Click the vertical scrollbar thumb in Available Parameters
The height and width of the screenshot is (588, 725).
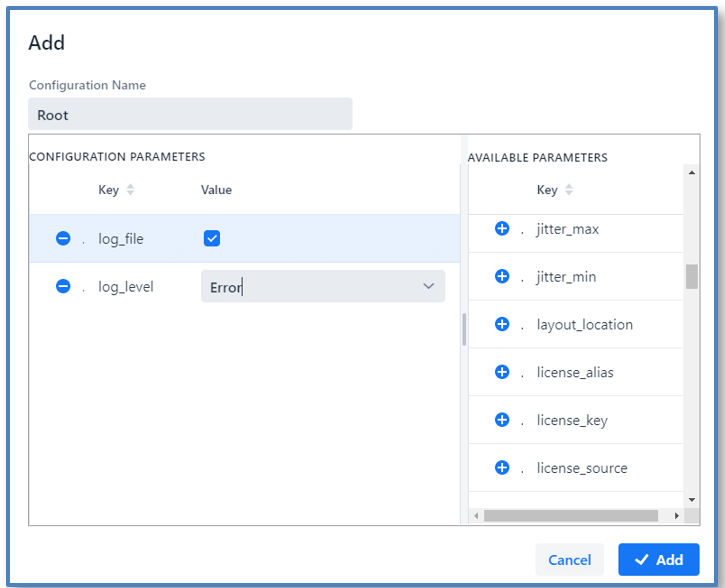tap(692, 276)
